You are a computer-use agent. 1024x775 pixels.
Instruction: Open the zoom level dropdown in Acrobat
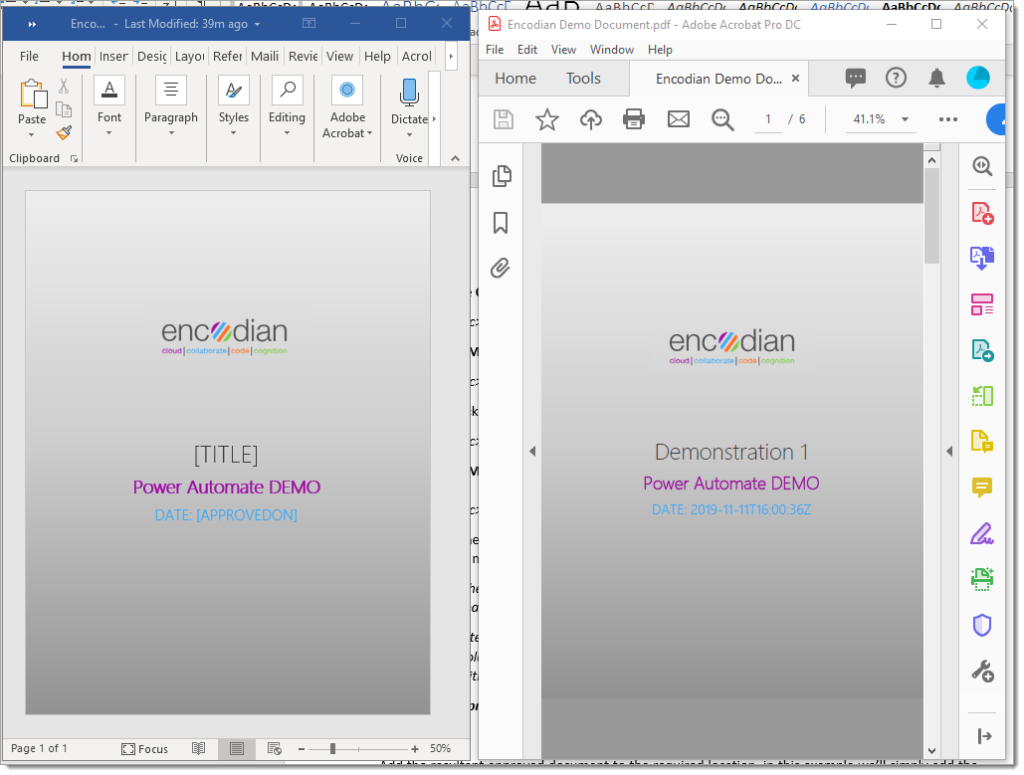(x=905, y=119)
